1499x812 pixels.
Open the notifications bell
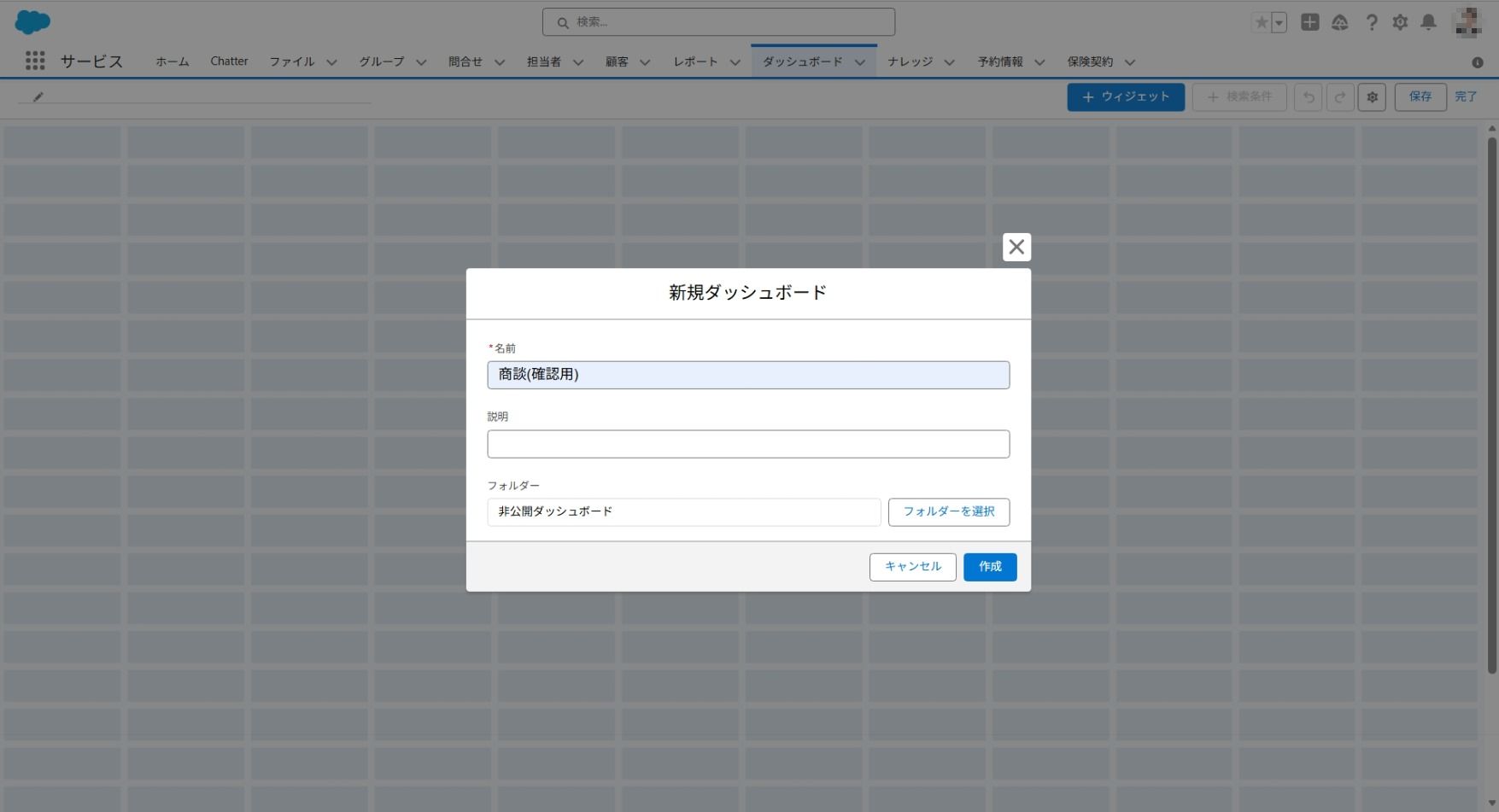pyautogui.click(x=1428, y=23)
